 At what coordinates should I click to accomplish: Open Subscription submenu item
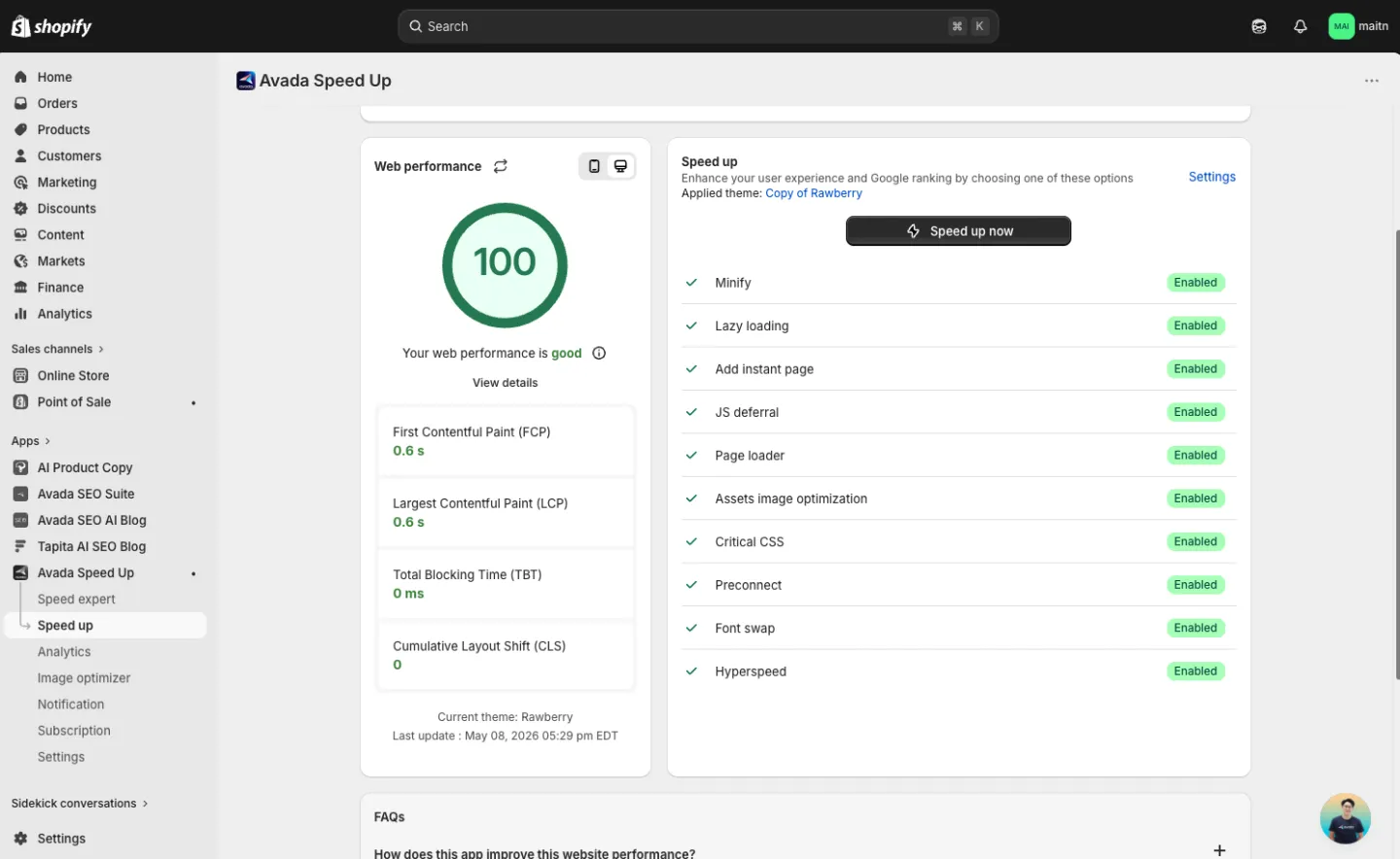coord(74,731)
